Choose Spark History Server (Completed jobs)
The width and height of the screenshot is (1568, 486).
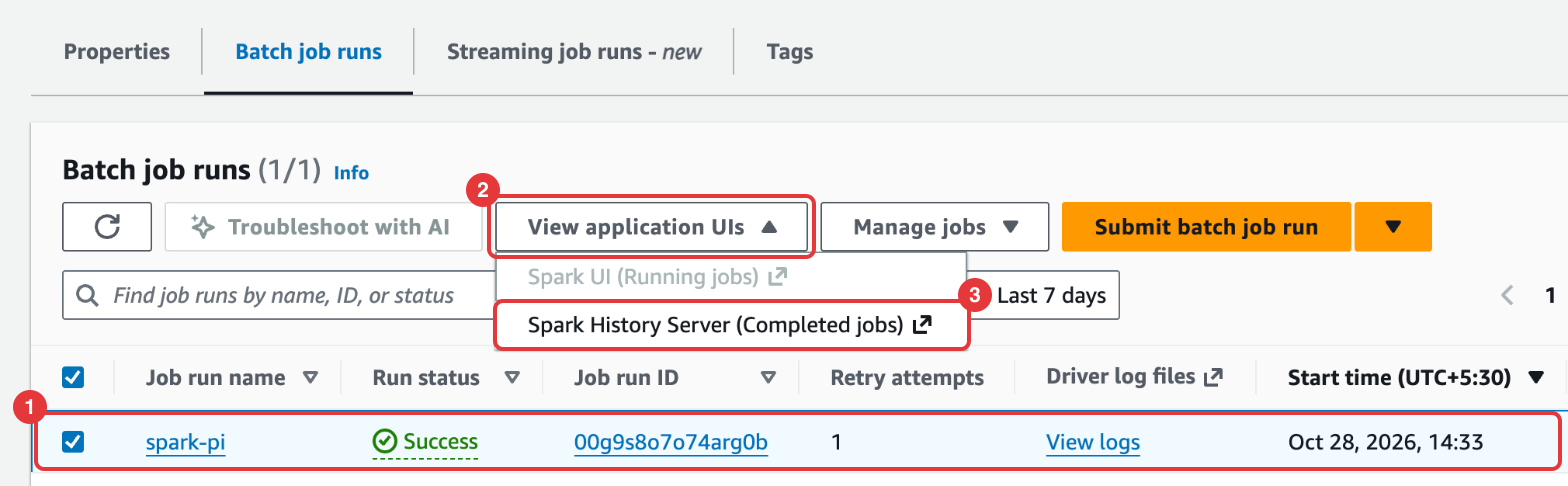pyautogui.click(x=731, y=325)
